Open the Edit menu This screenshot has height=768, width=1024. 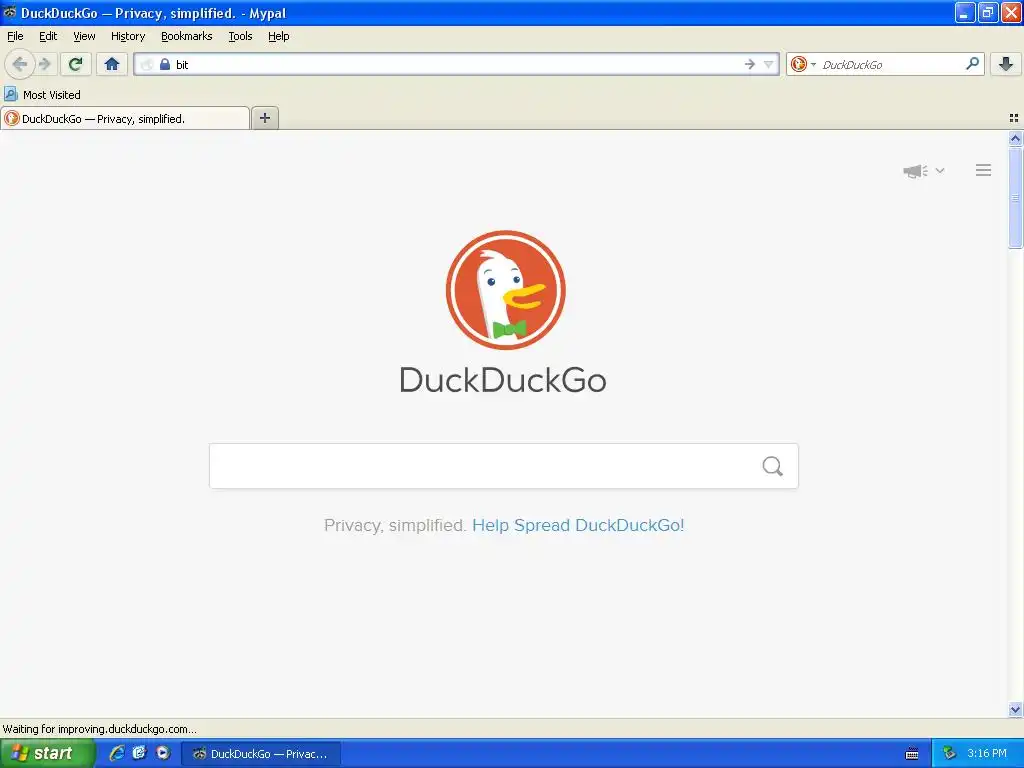click(x=48, y=36)
